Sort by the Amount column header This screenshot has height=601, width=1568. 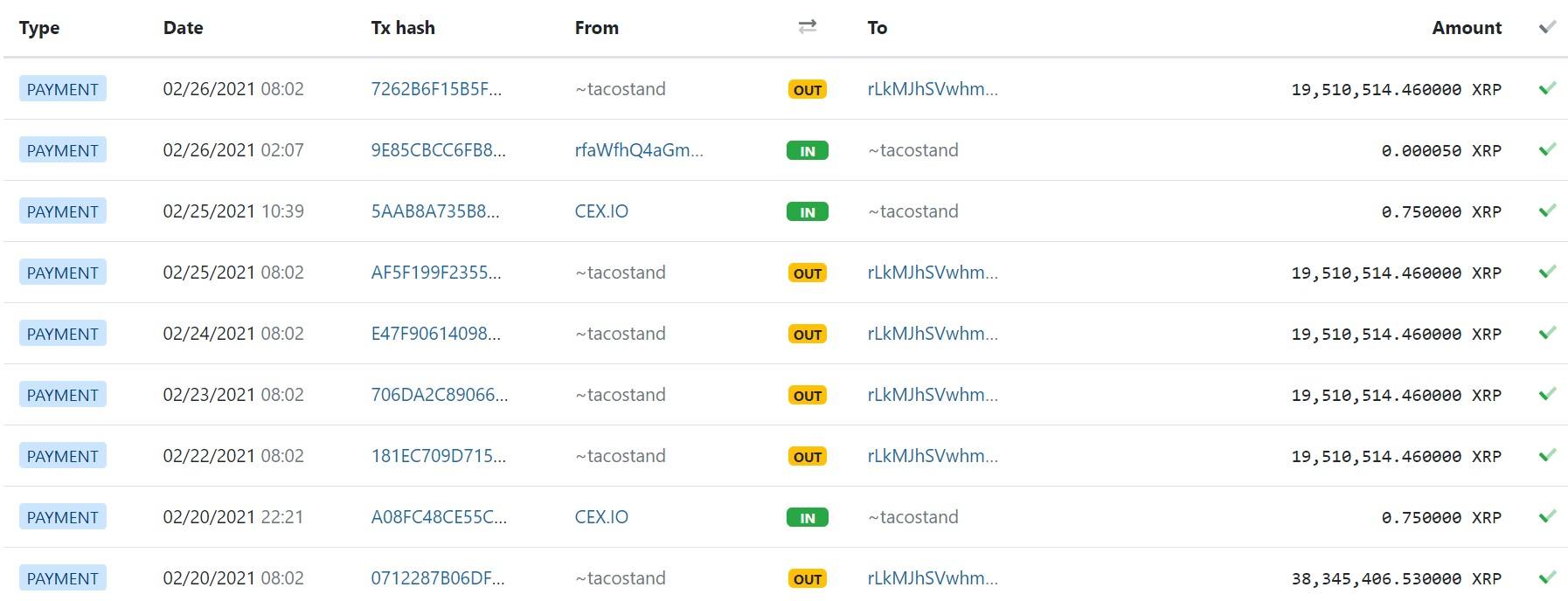[1467, 27]
